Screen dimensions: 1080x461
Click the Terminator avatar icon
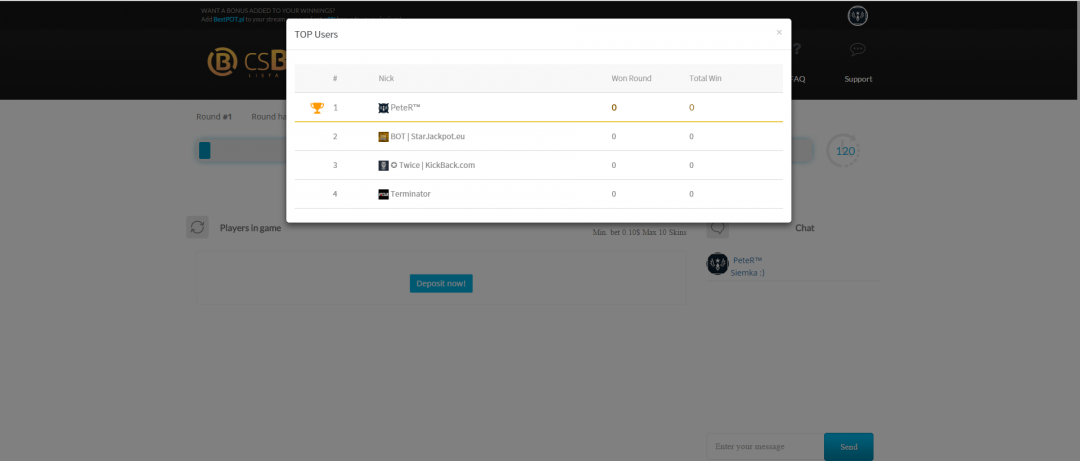[383, 194]
